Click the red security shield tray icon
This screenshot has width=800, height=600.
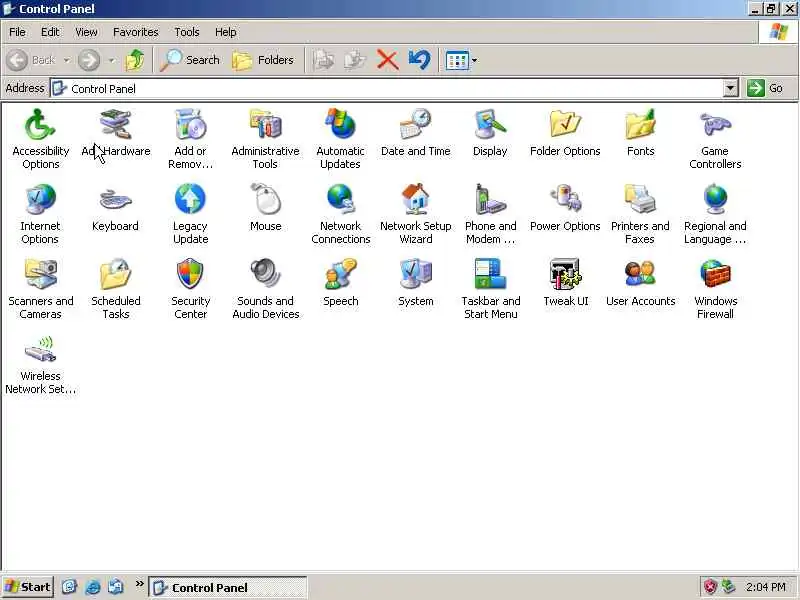(710, 587)
